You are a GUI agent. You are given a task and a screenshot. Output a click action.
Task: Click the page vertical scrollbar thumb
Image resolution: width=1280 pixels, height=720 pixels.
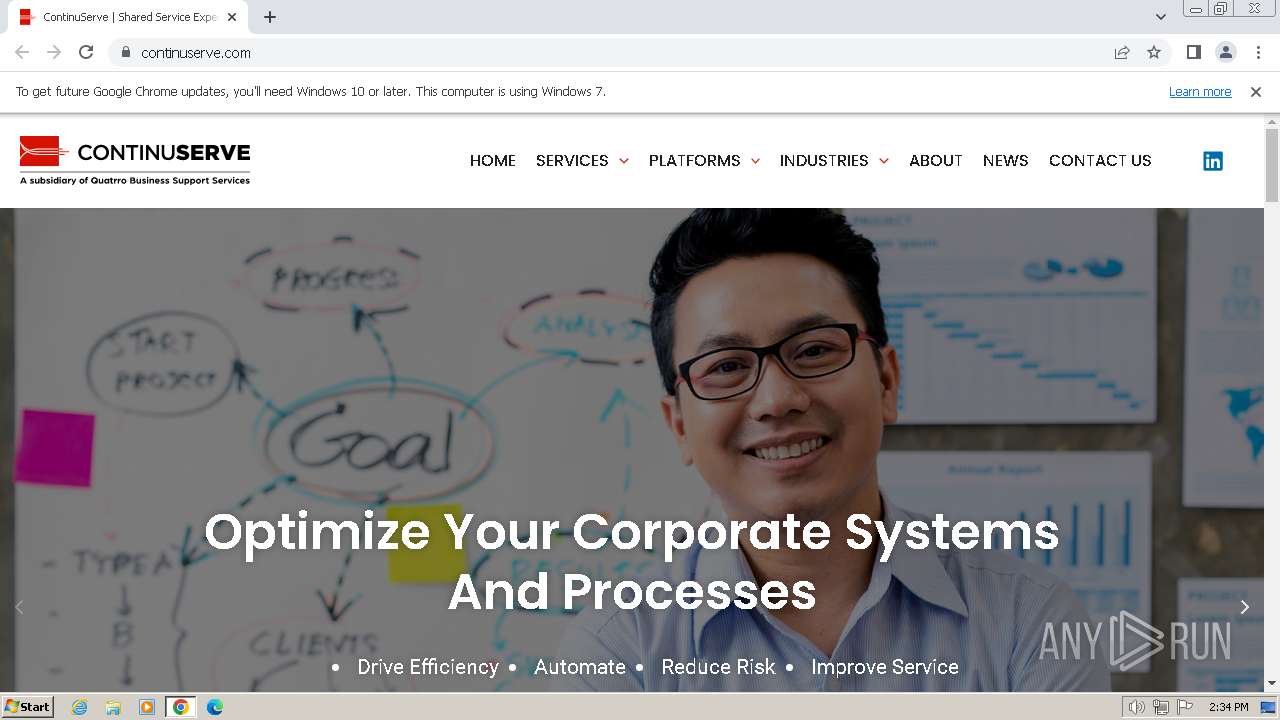coord(1272,165)
